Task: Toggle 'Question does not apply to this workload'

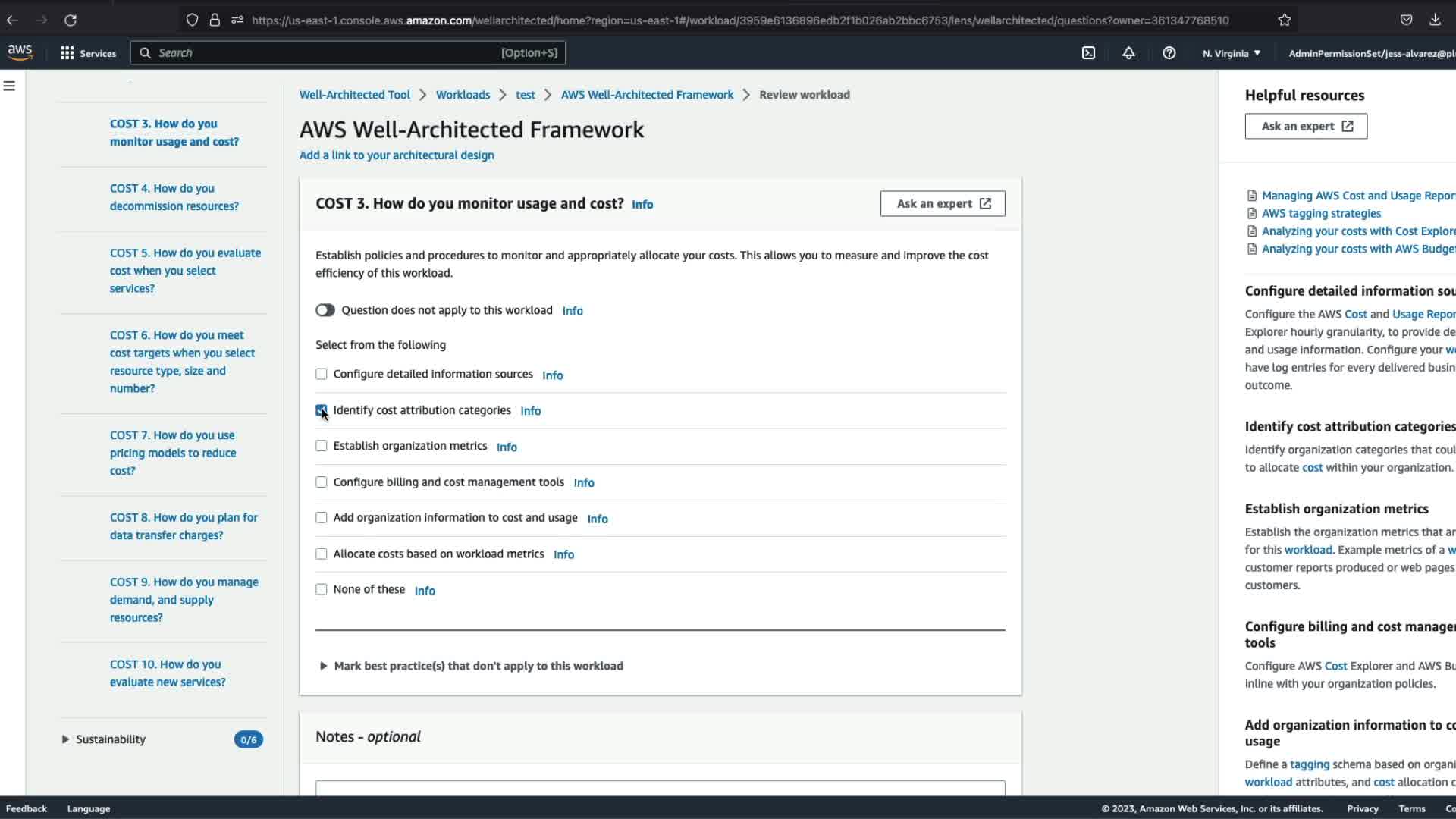Action: [325, 310]
